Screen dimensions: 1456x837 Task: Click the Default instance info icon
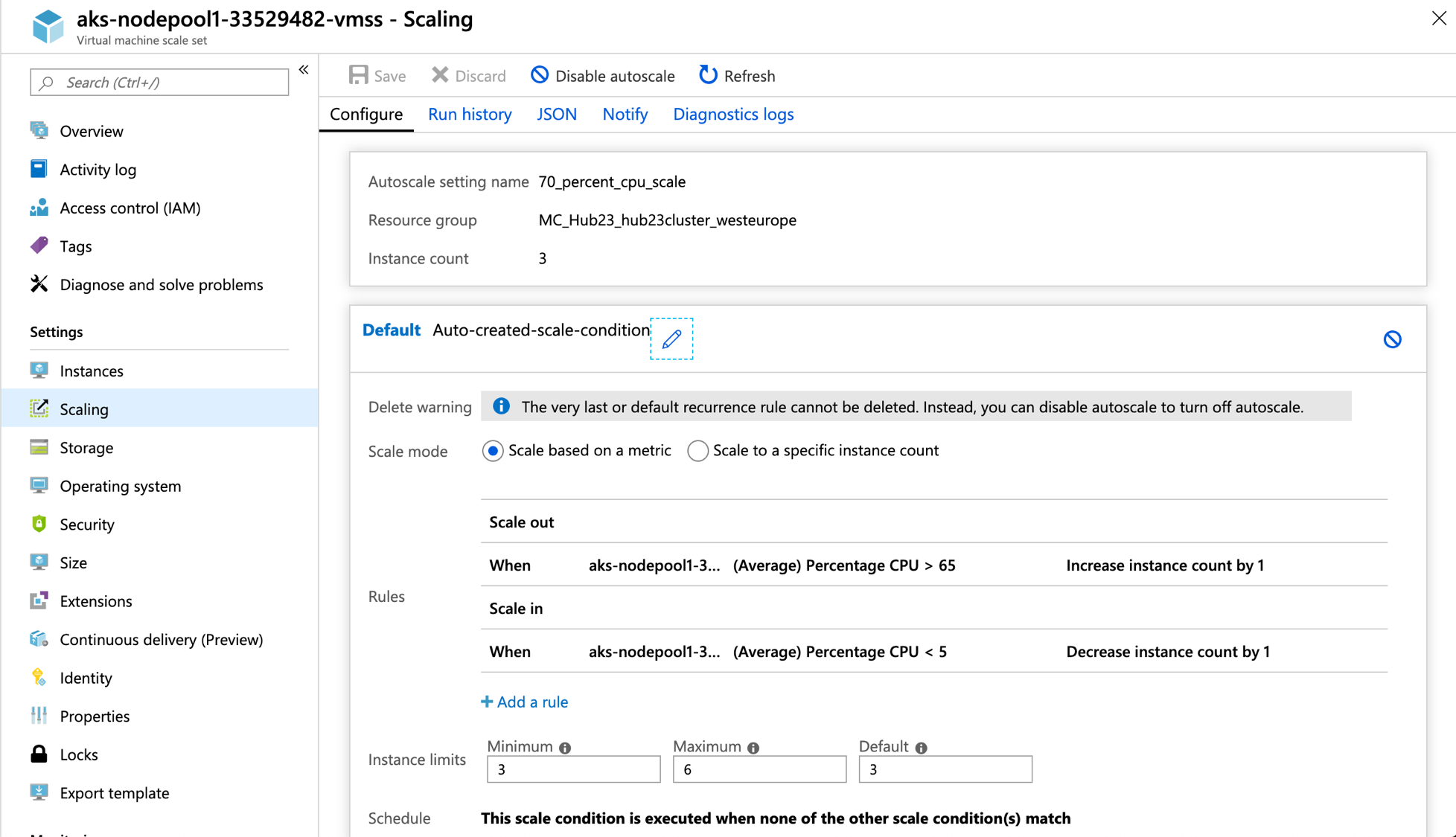tap(922, 748)
